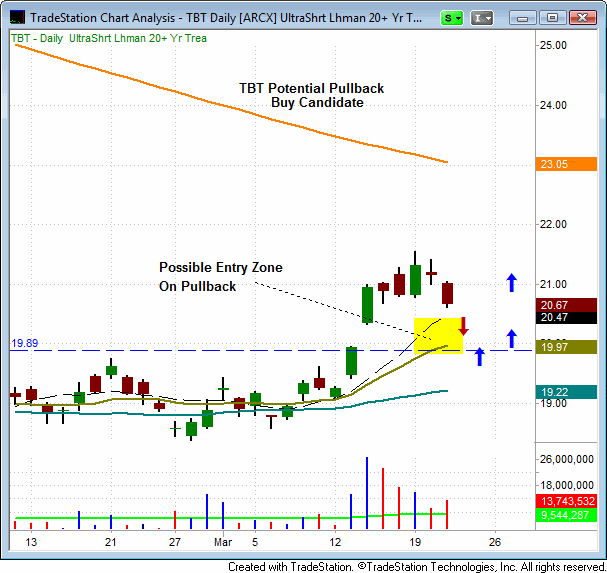Select the yellow entry zone rectangle
This screenshot has width=607, height=573.
(438, 336)
